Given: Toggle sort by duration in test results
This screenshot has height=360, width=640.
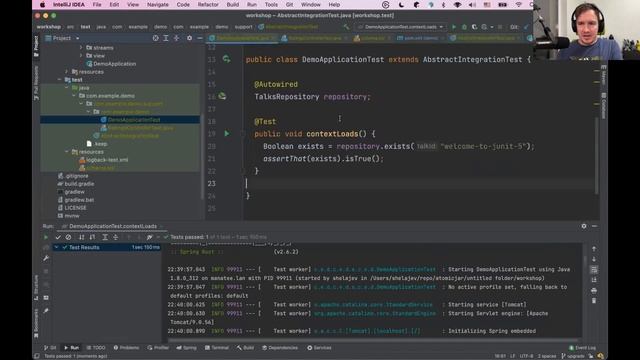Looking at the screenshot, I should 92,237.
